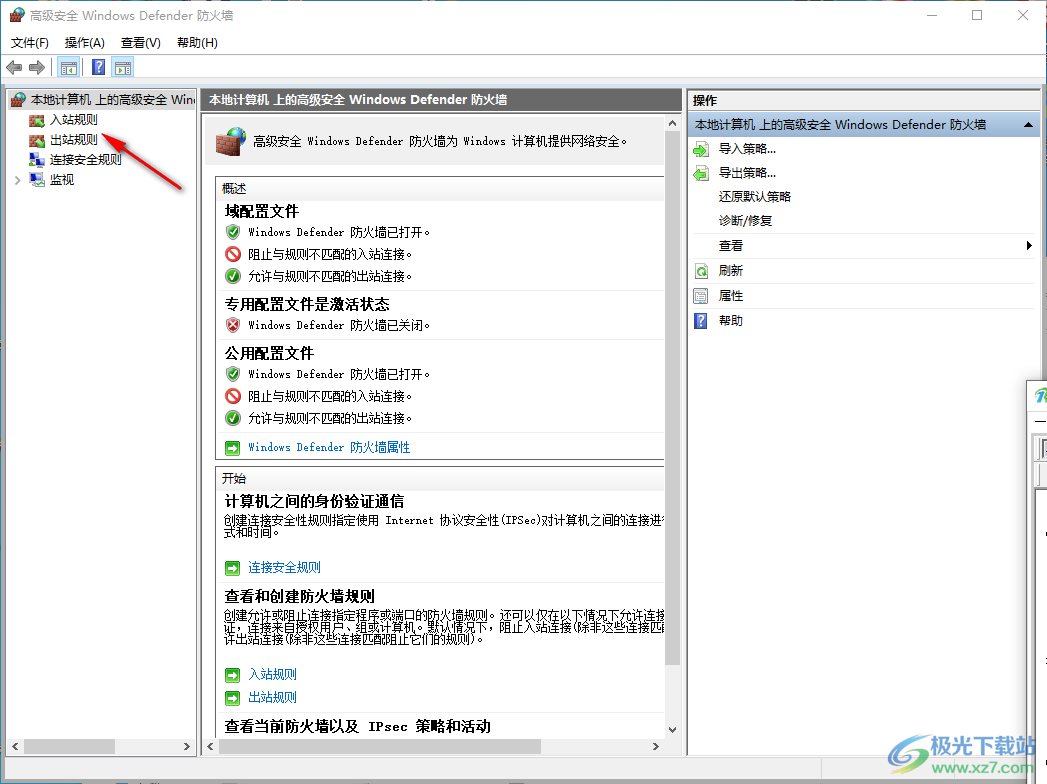This screenshot has width=1047, height=784.
Task: Click green arrow icon beside 防火墙属性 link
Action: click(x=232, y=448)
